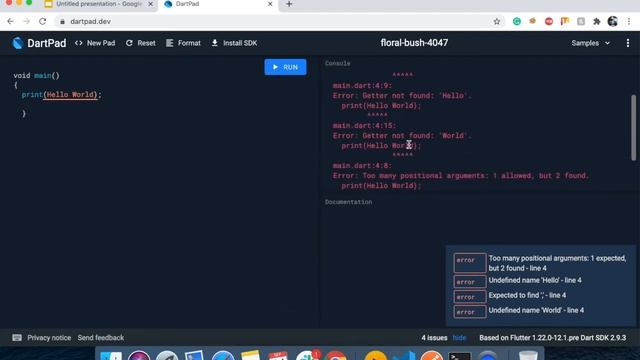
Task: Select 'Expected to find' issue
Action: click(510, 295)
